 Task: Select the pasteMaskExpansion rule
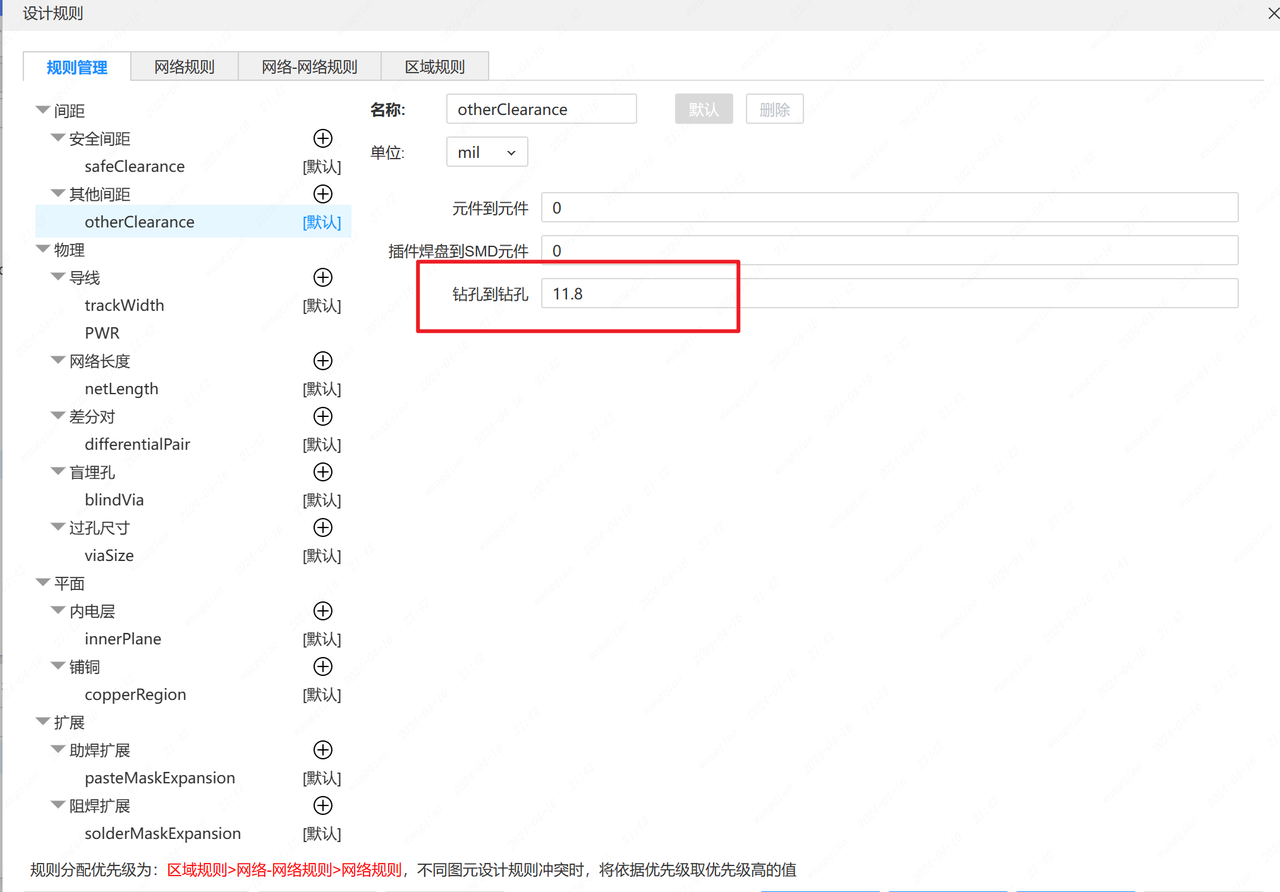pyautogui.click(x=160, y=778)
